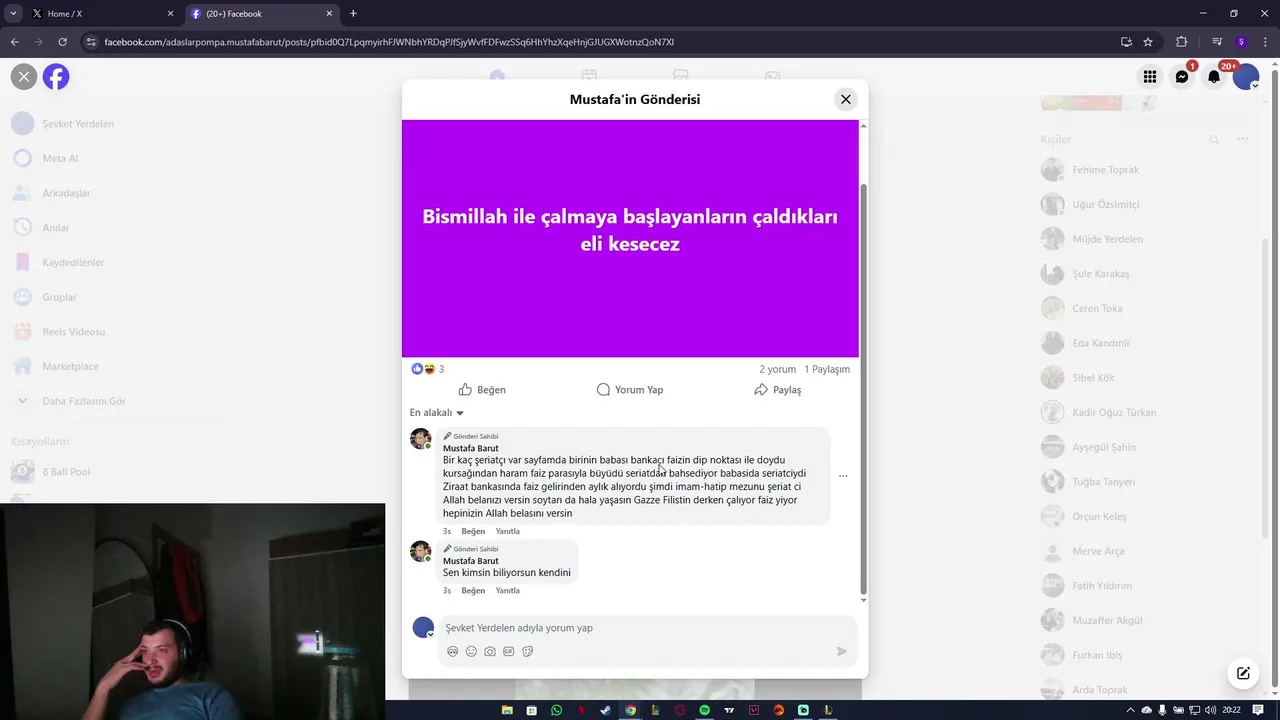Click the post dialog vertical scrollbar
This screenshot has height=720, width=1280.
point(863,390)
